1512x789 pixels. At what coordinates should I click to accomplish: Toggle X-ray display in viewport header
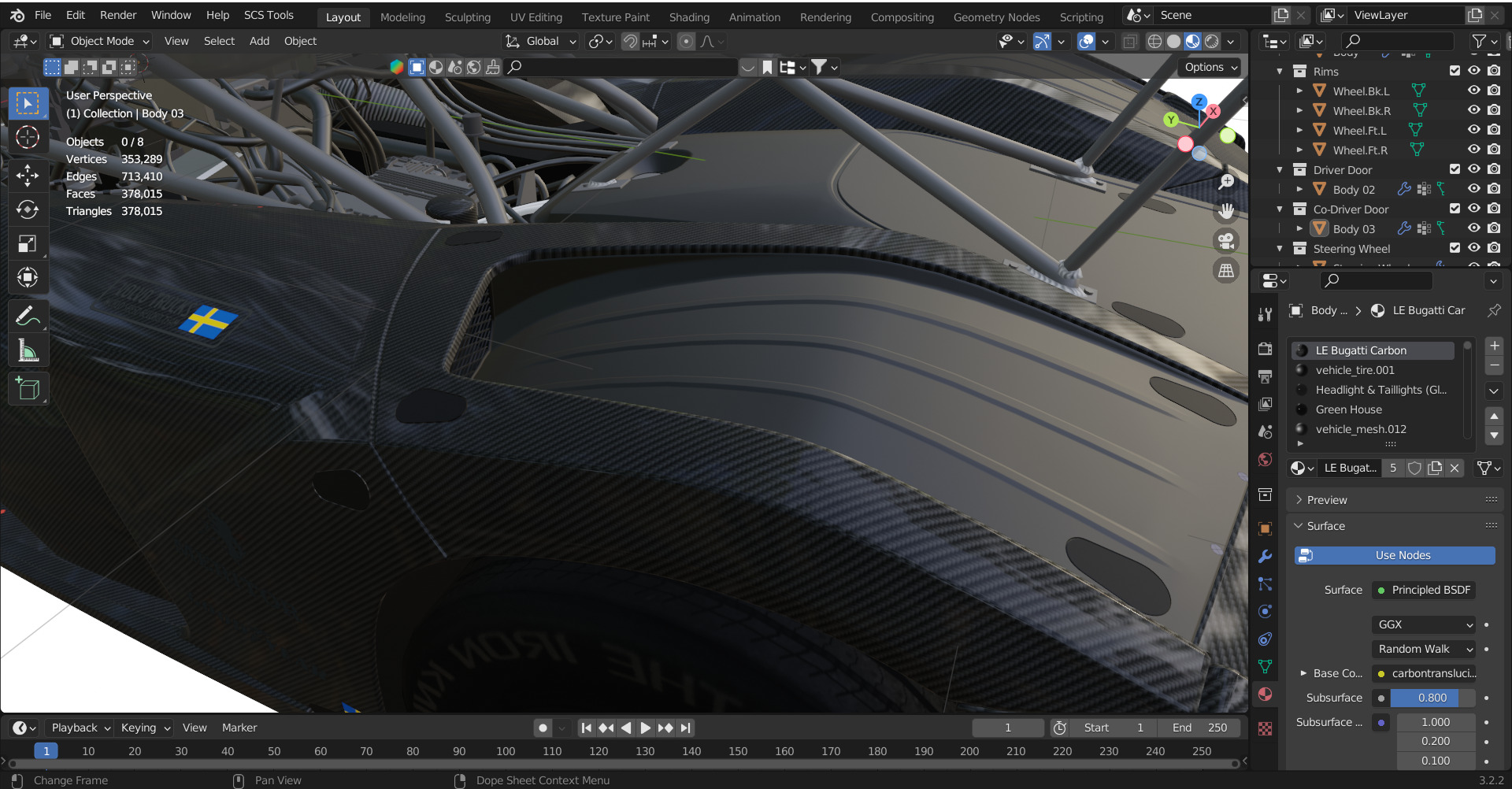(x=1129, y=42)
